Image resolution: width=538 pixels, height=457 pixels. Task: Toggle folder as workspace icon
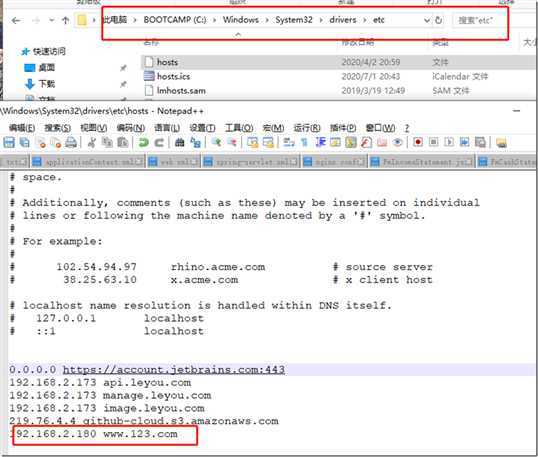coord(382,142)
